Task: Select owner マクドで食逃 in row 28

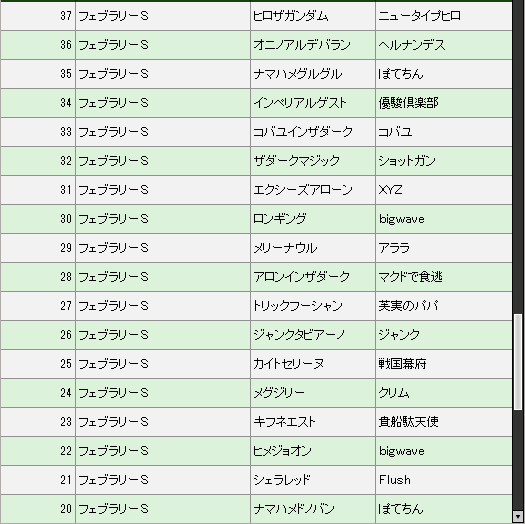Action: click(x=410, y=277)
